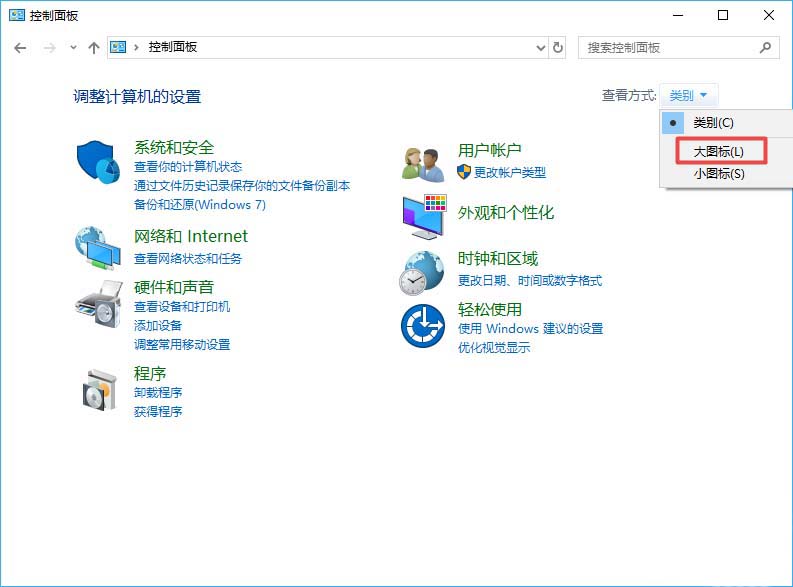Close the Control Panel window
This screenshot has width=793, height=587.
pyautogui.click(x=769, y=16)
